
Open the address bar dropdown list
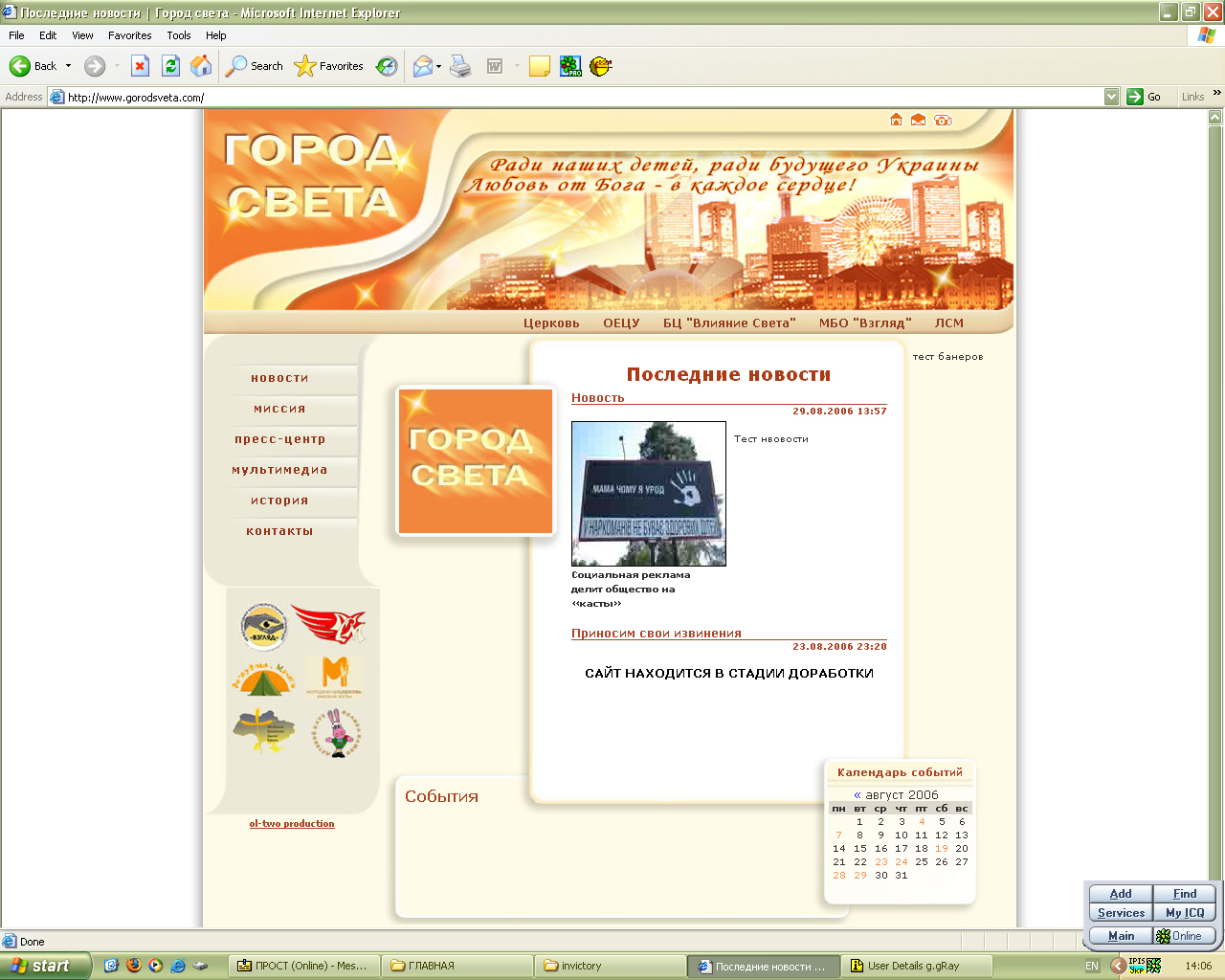point(1111,97)
